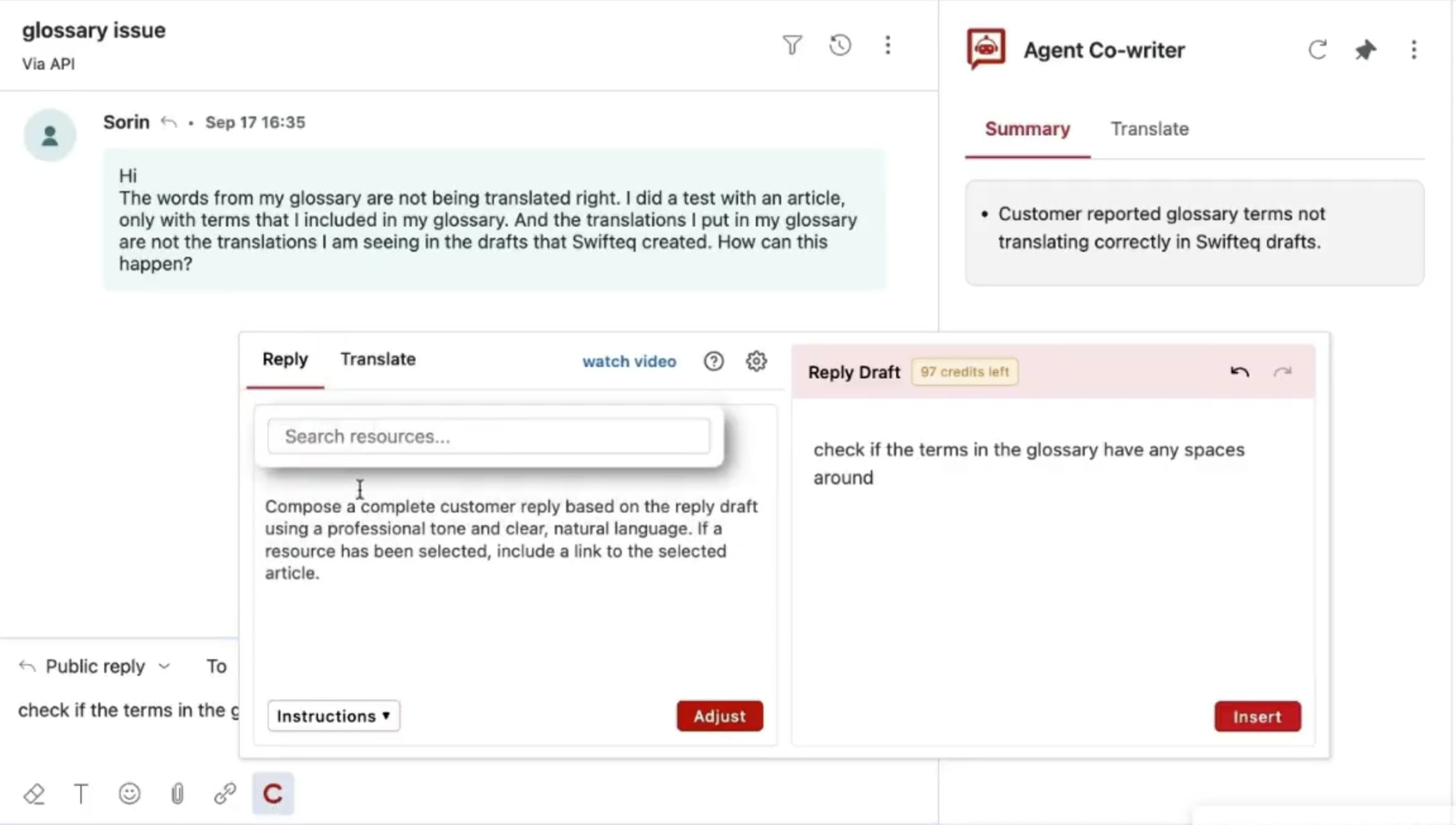This screenshot has width=1456, height=825.
Task: Click Sorin's avatar icon
Action: coord(50,135)
